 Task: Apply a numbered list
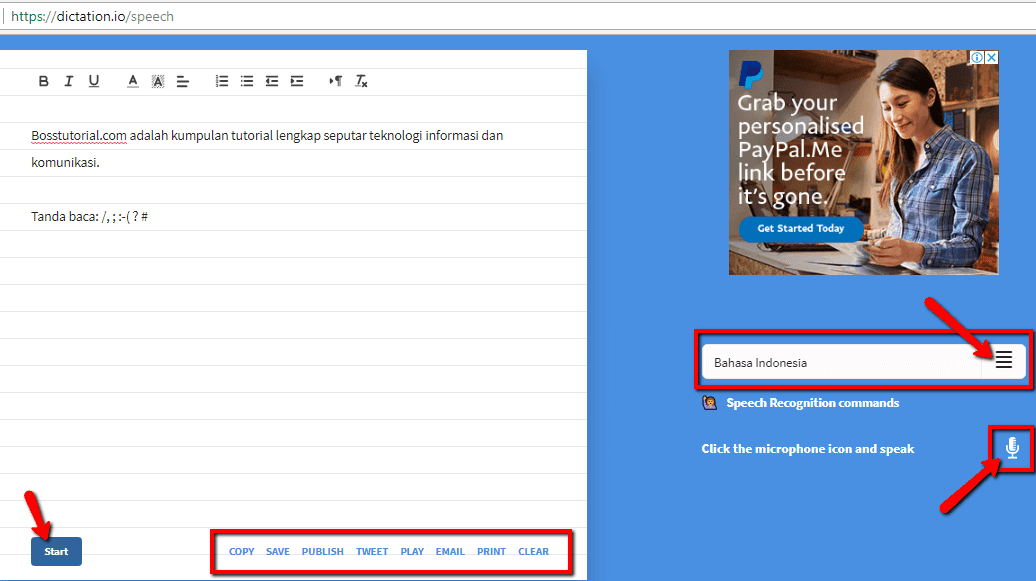(x=221, y=81)
